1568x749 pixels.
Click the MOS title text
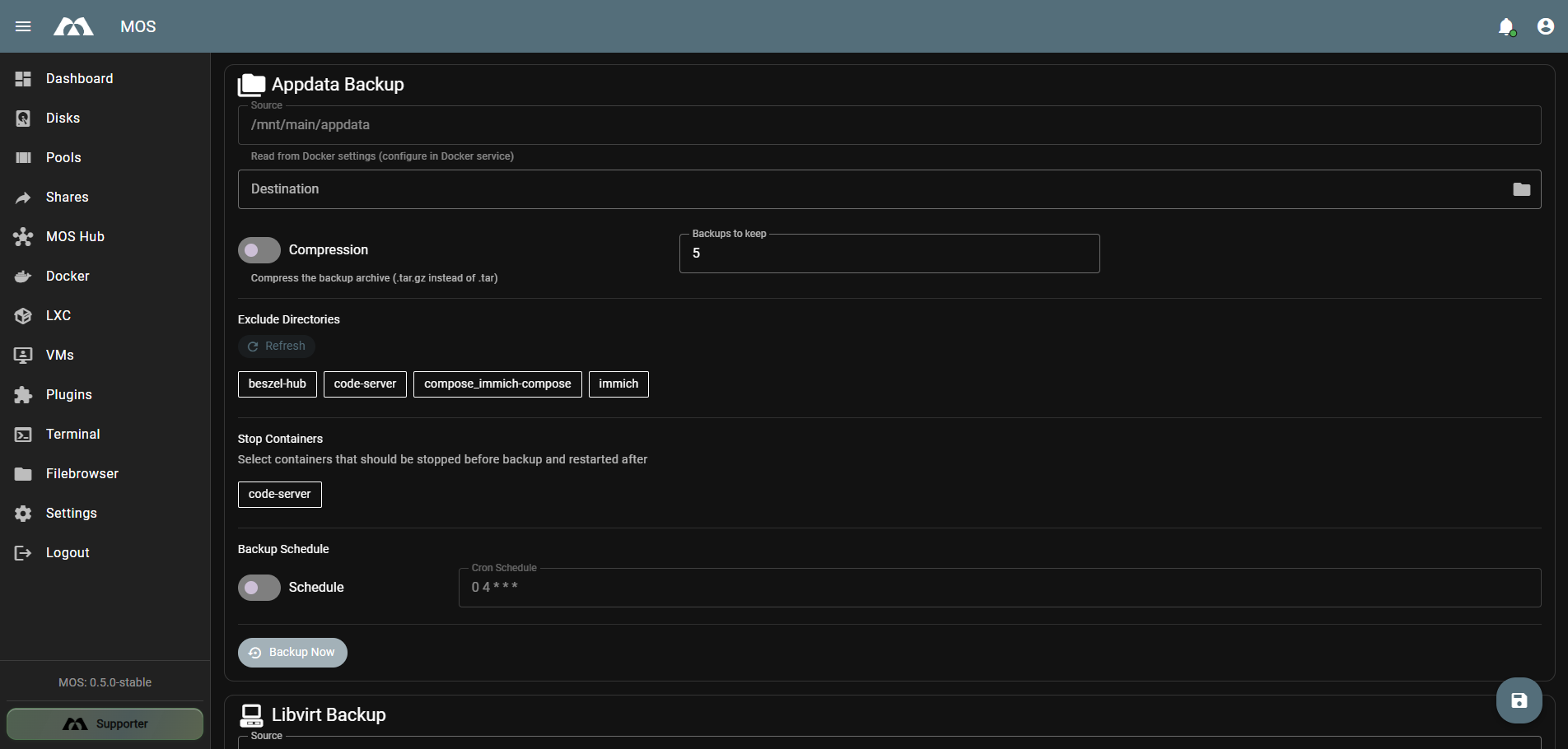click(x=138, y=26)
